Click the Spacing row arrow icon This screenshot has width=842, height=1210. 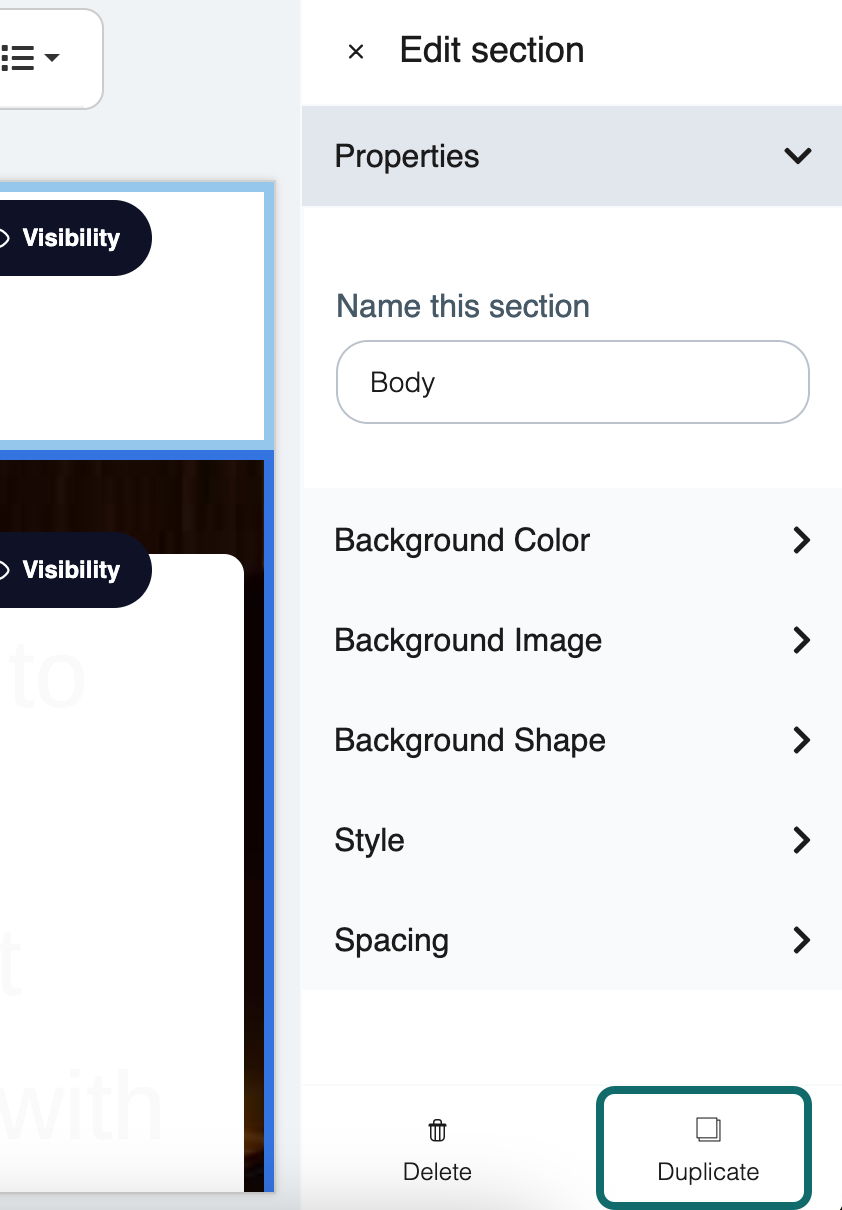tap(800, 940)
